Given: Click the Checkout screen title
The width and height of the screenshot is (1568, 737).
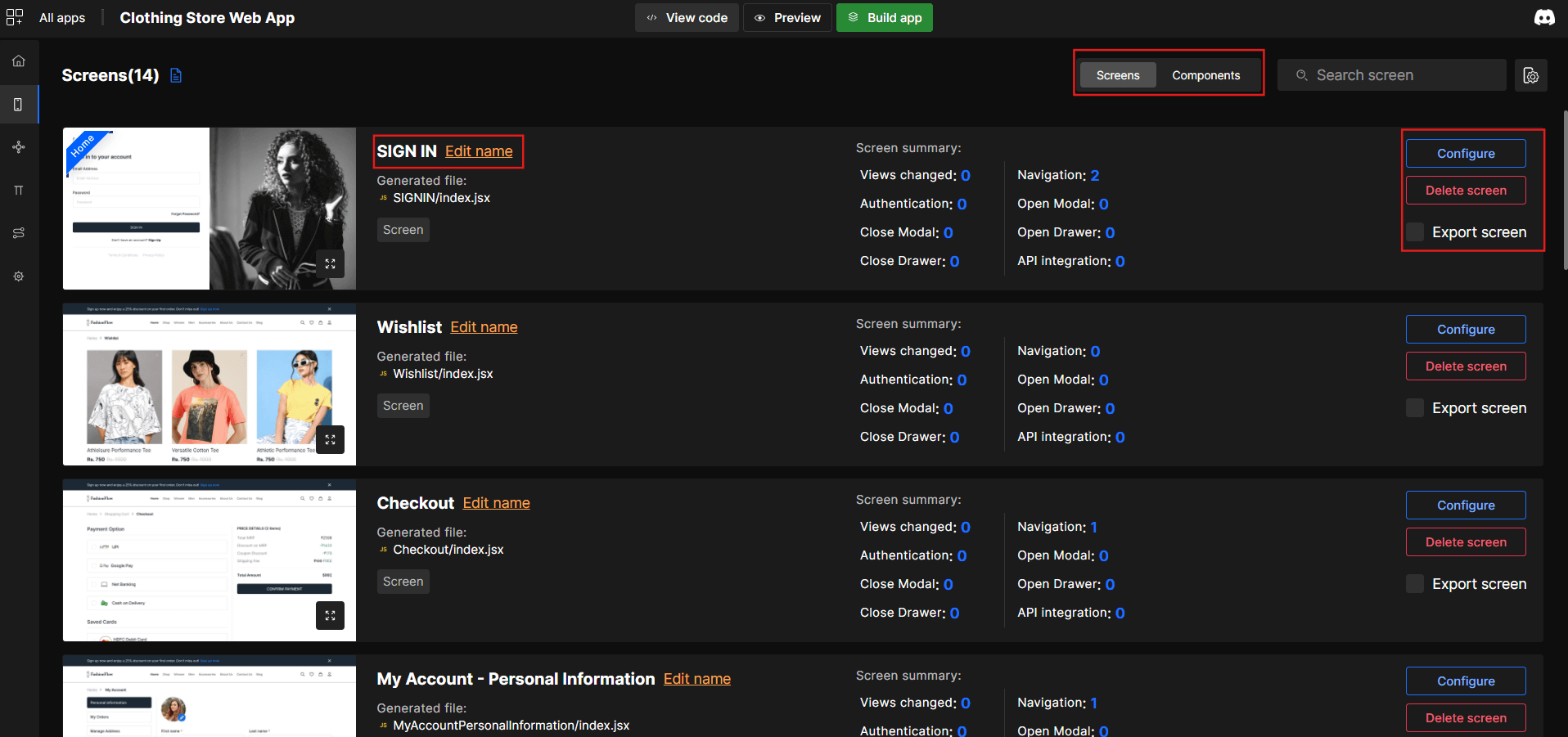Looking at the screenshot, I should tap(416, 503).
